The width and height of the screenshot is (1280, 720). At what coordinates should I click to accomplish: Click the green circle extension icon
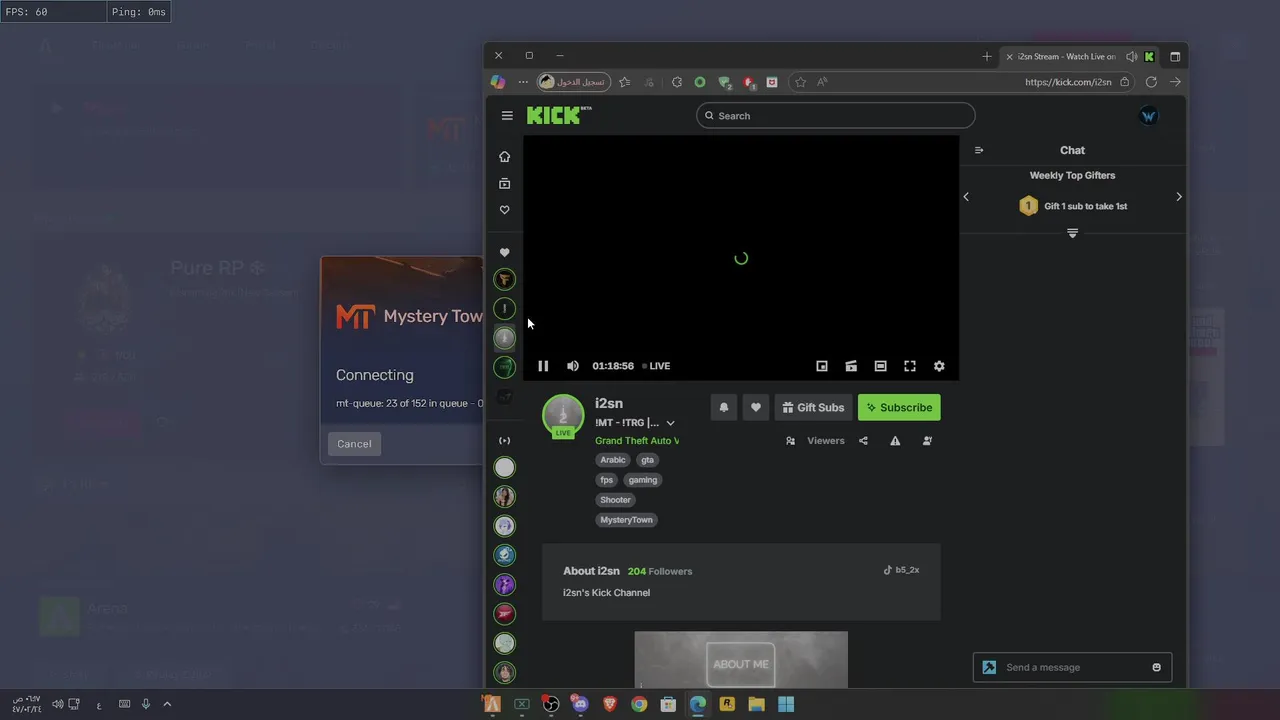pos(700,82)
